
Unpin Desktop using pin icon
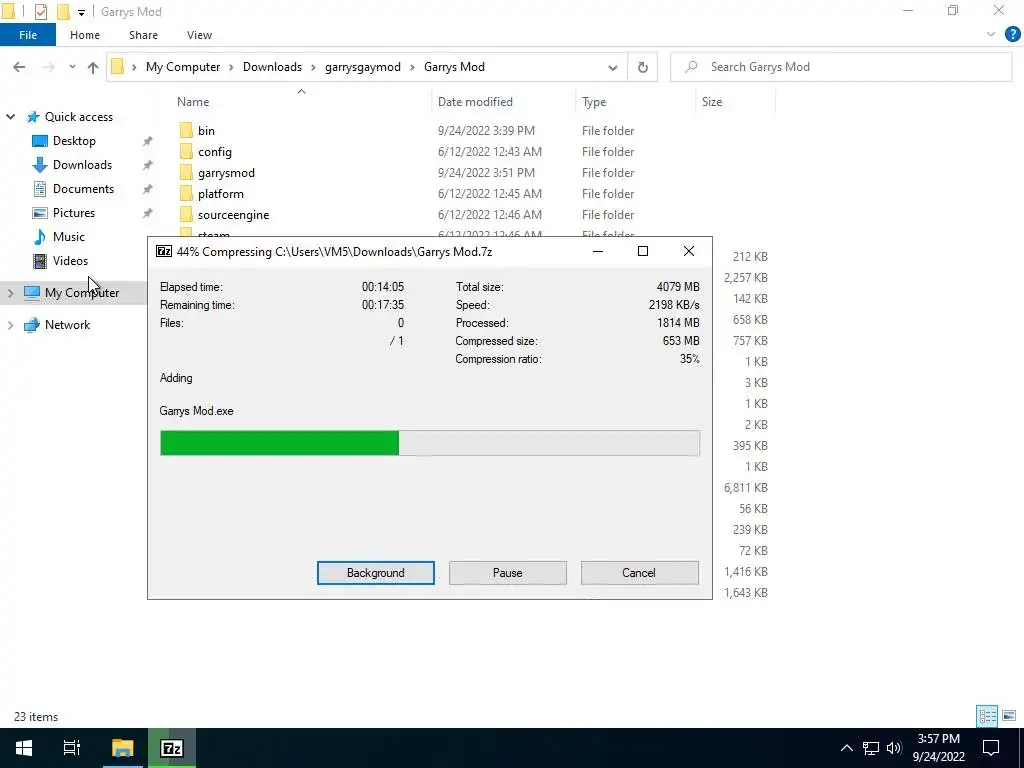pos(148,141)
